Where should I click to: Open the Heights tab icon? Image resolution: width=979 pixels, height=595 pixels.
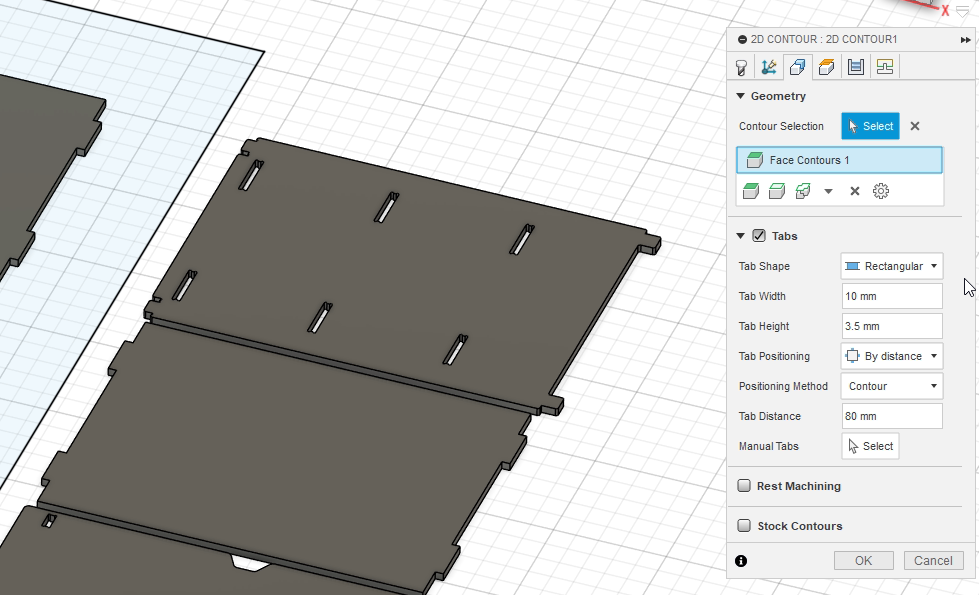[x=827, y=67]
